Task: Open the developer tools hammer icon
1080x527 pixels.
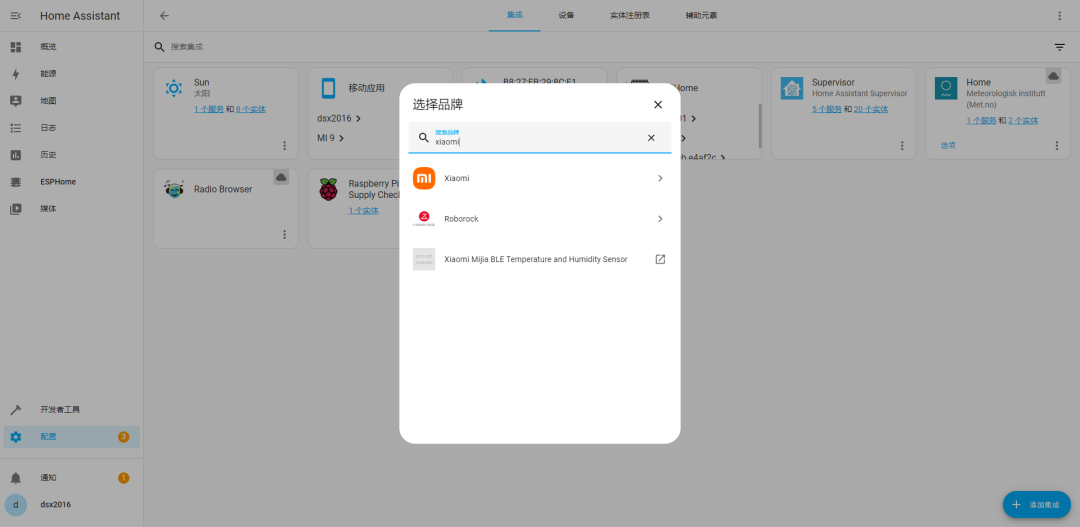Action: [x=16, y=410]
